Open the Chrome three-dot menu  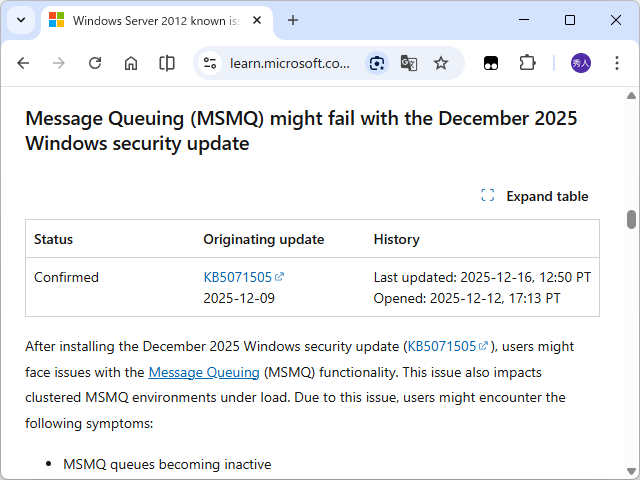pos(617,63)
